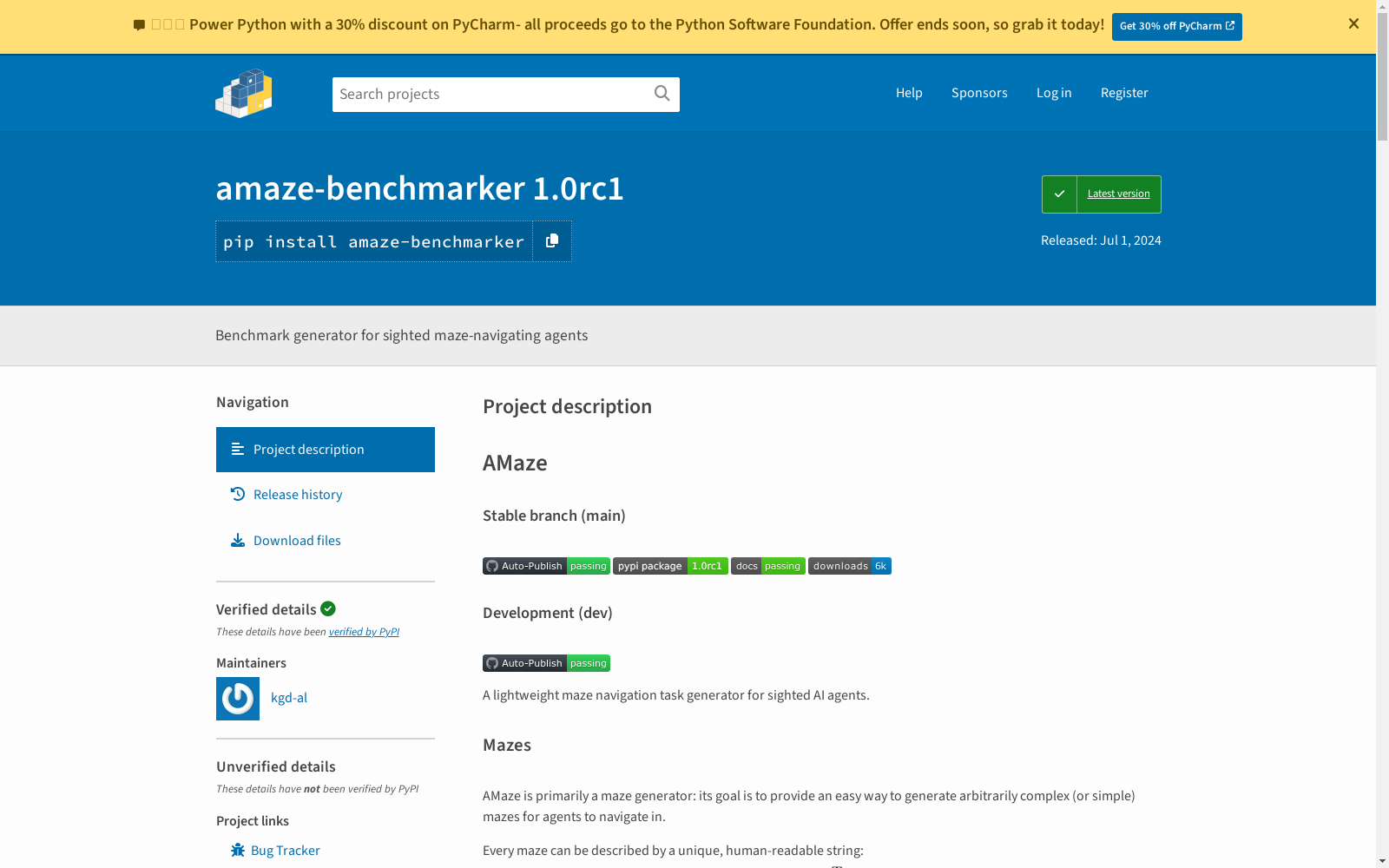Viewport: 1389px width, 868px height.
Task: Click the banner speech bubble icon
Action: click(139, 25)
